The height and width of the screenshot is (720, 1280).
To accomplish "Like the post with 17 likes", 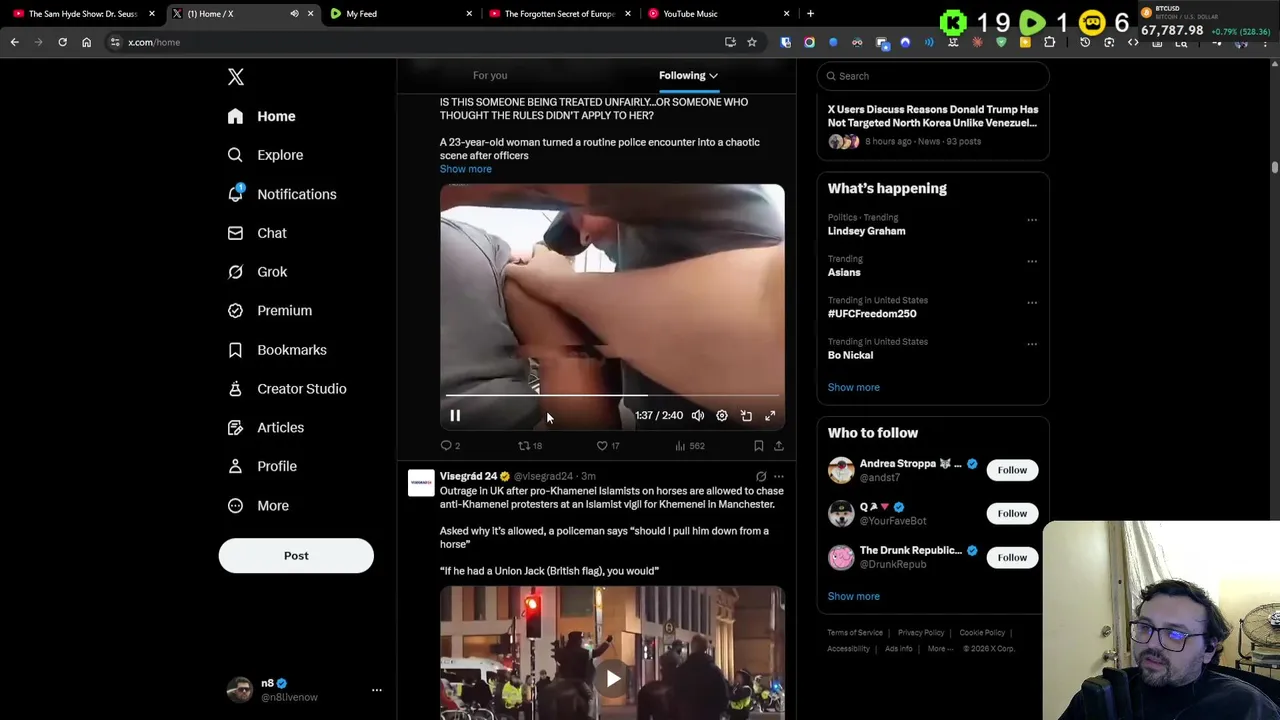I will (x=608, y=446).
